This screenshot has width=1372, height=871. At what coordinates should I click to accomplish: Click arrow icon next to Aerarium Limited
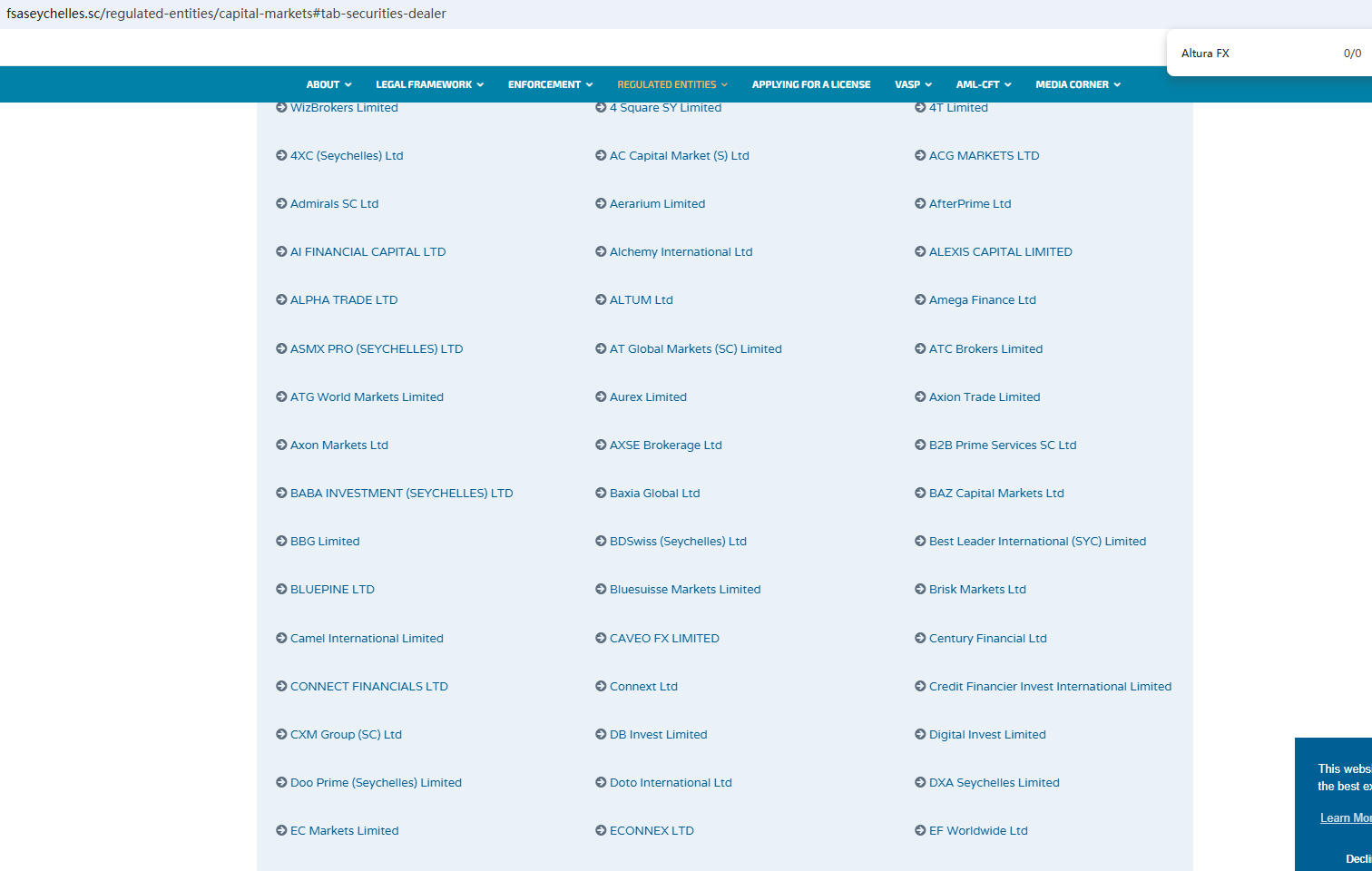(x=601, y=203)
